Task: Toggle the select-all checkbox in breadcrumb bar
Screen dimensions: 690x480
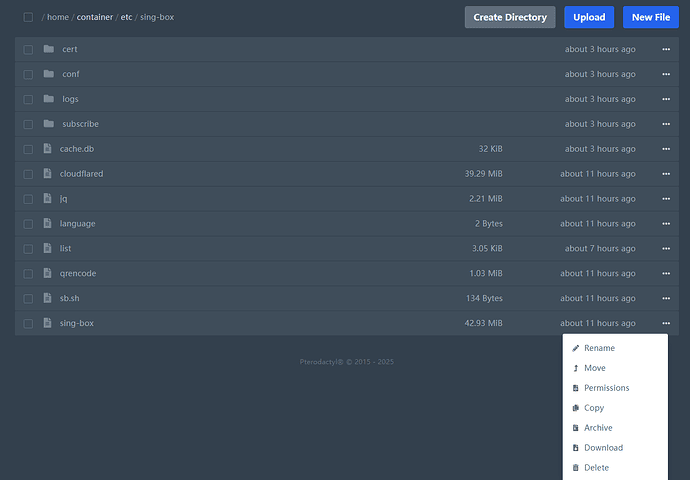Action: 28,17
